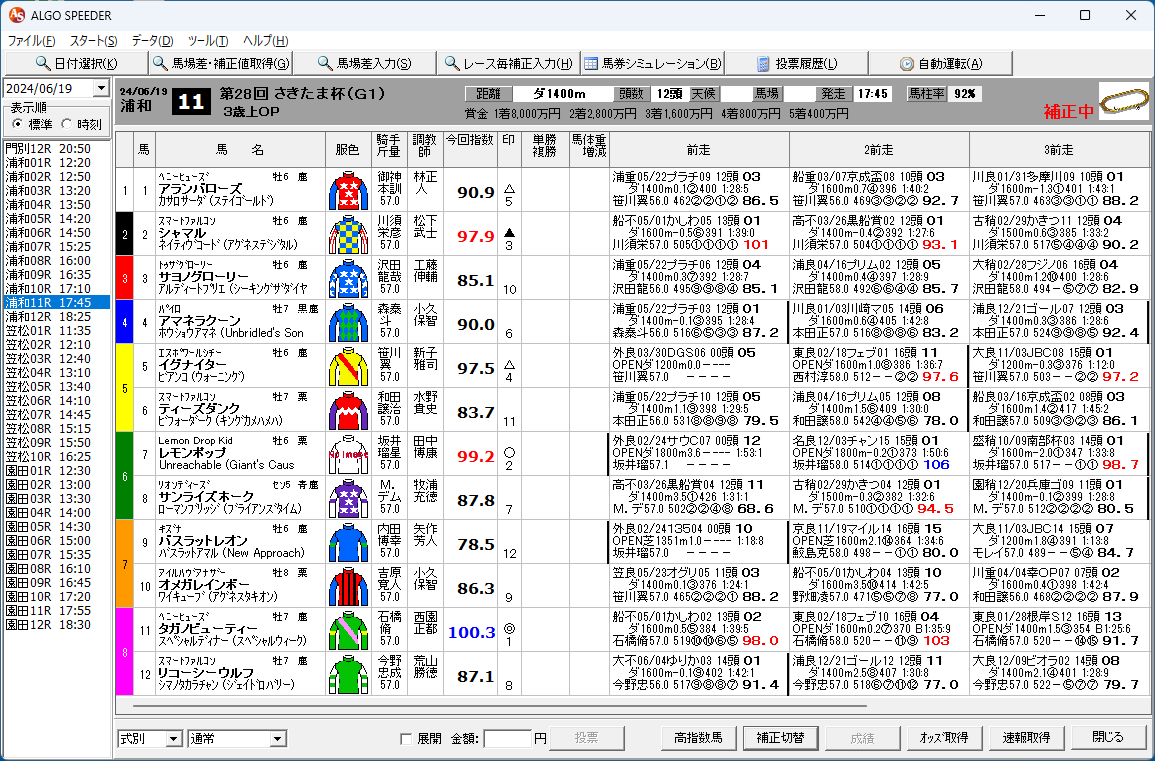1155x761 pixels.
Task: Click the 閉じる button
Action: click(x=1107, y=737)
